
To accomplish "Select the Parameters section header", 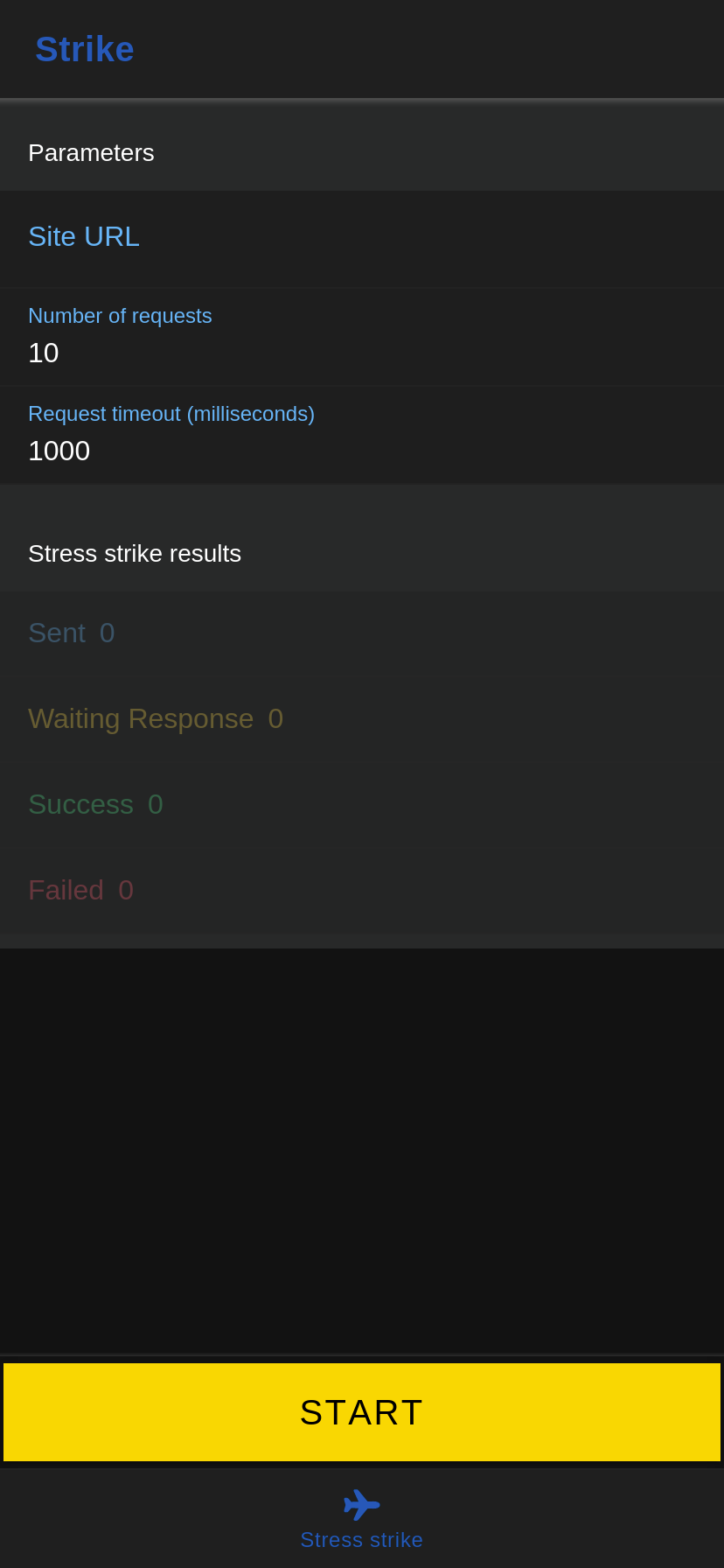I will coord(91,152).
